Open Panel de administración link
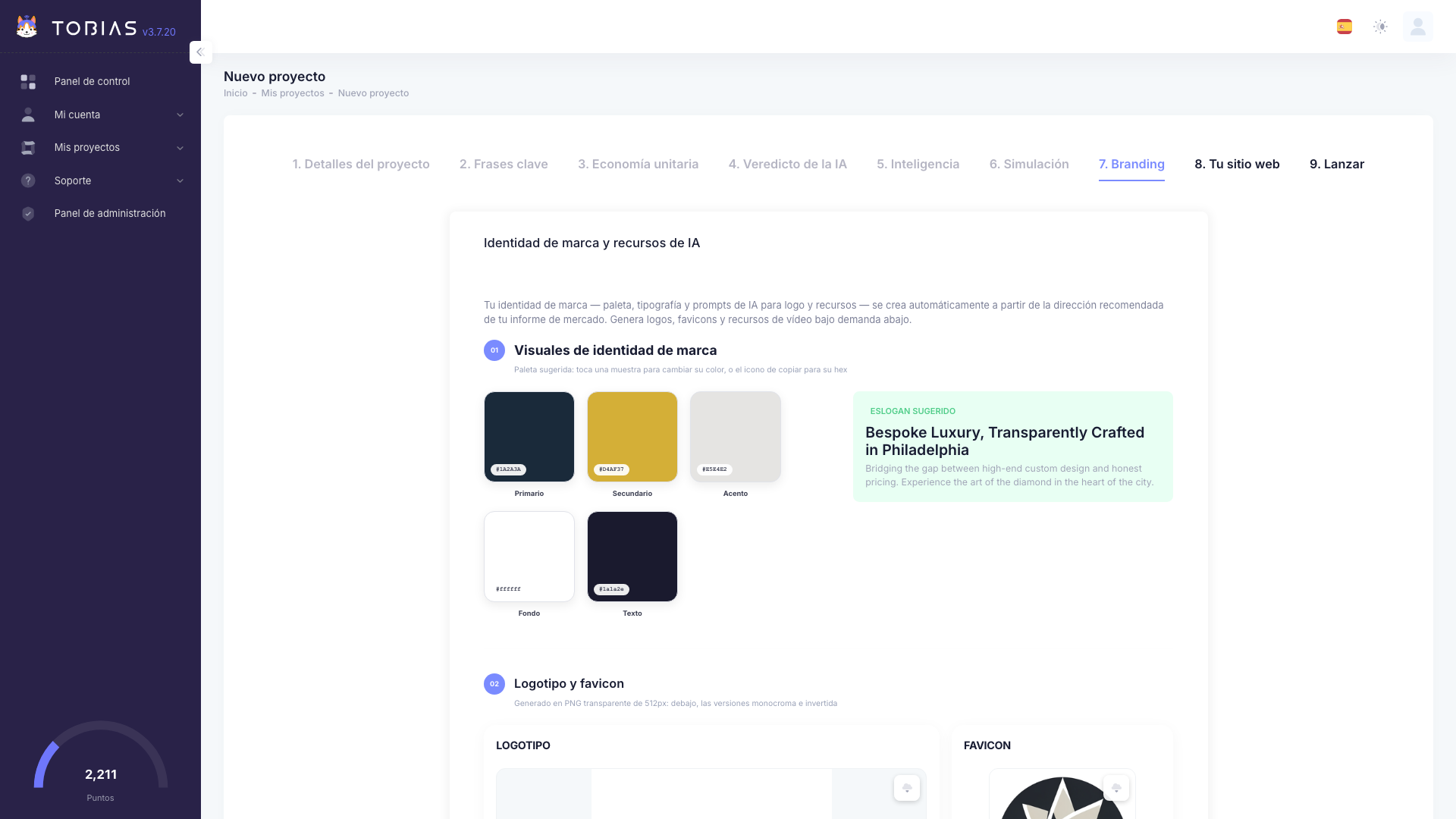1456x819 pixels. coord(110,214)
